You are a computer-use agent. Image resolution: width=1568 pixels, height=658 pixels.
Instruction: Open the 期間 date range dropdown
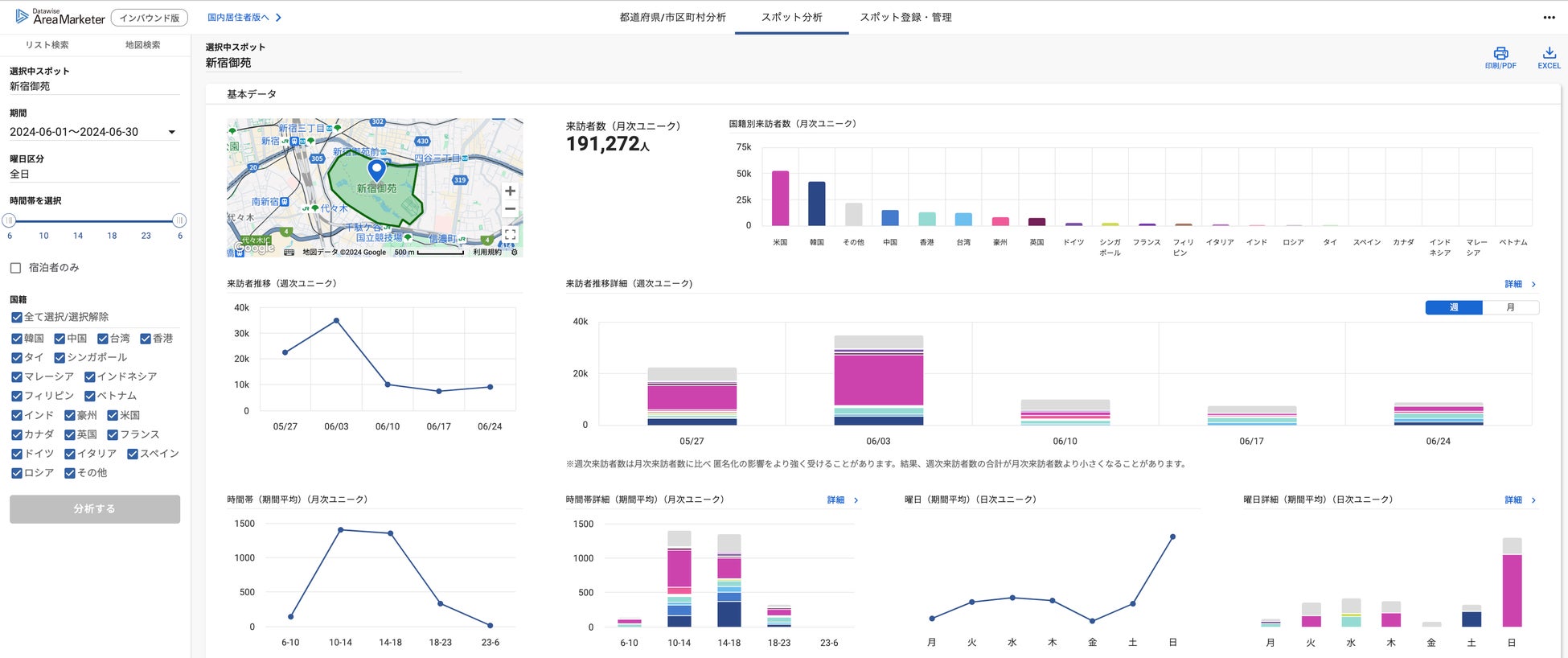click(x=94, y=132)
